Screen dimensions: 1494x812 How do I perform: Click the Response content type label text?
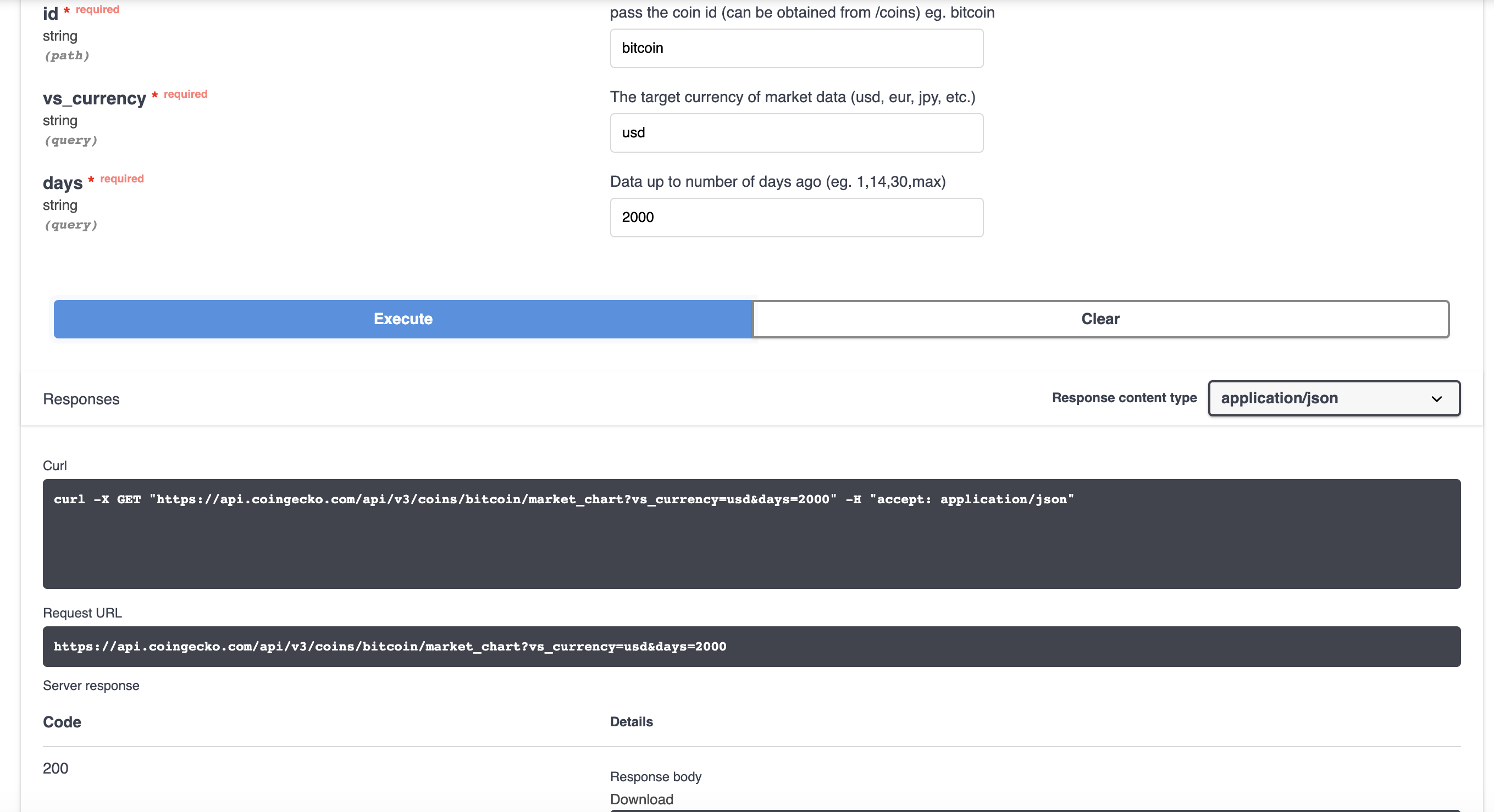coord(1124,398)
